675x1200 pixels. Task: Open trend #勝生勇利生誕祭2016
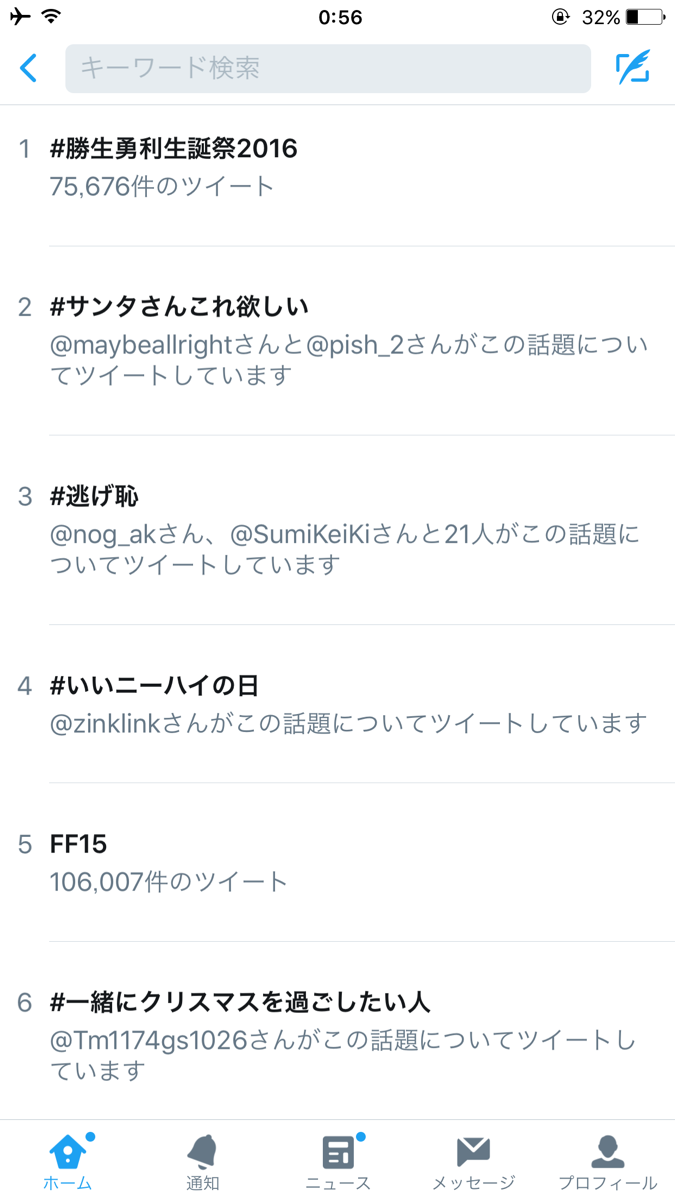174,149
